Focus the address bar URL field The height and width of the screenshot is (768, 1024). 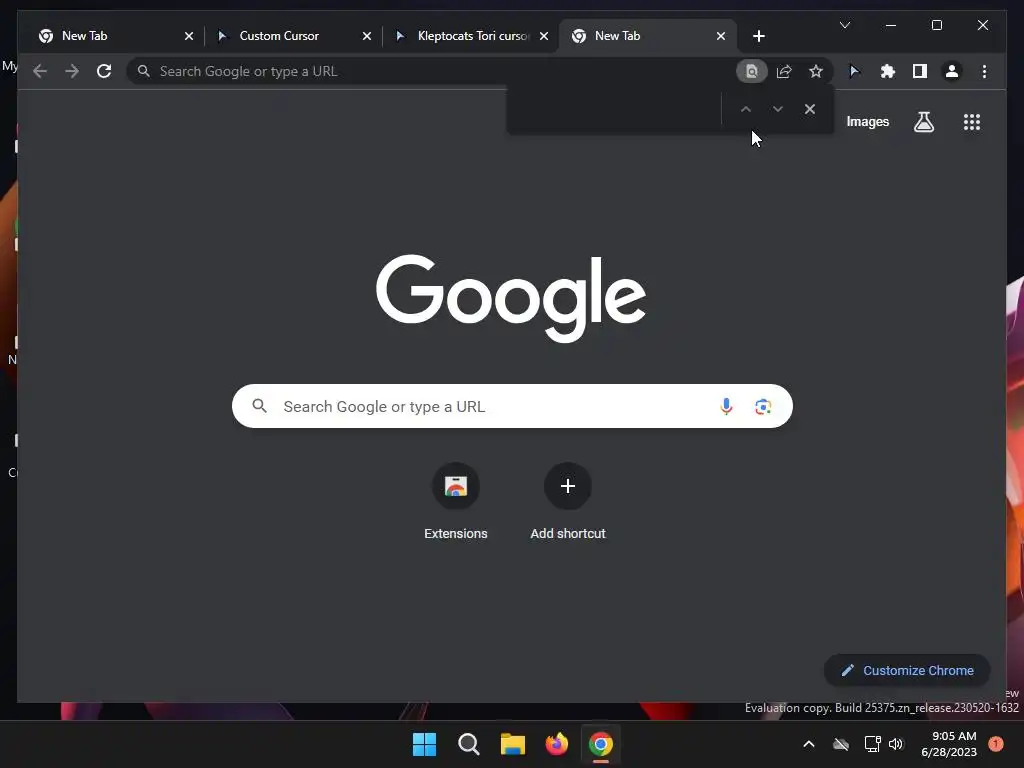tap(431, 71)
